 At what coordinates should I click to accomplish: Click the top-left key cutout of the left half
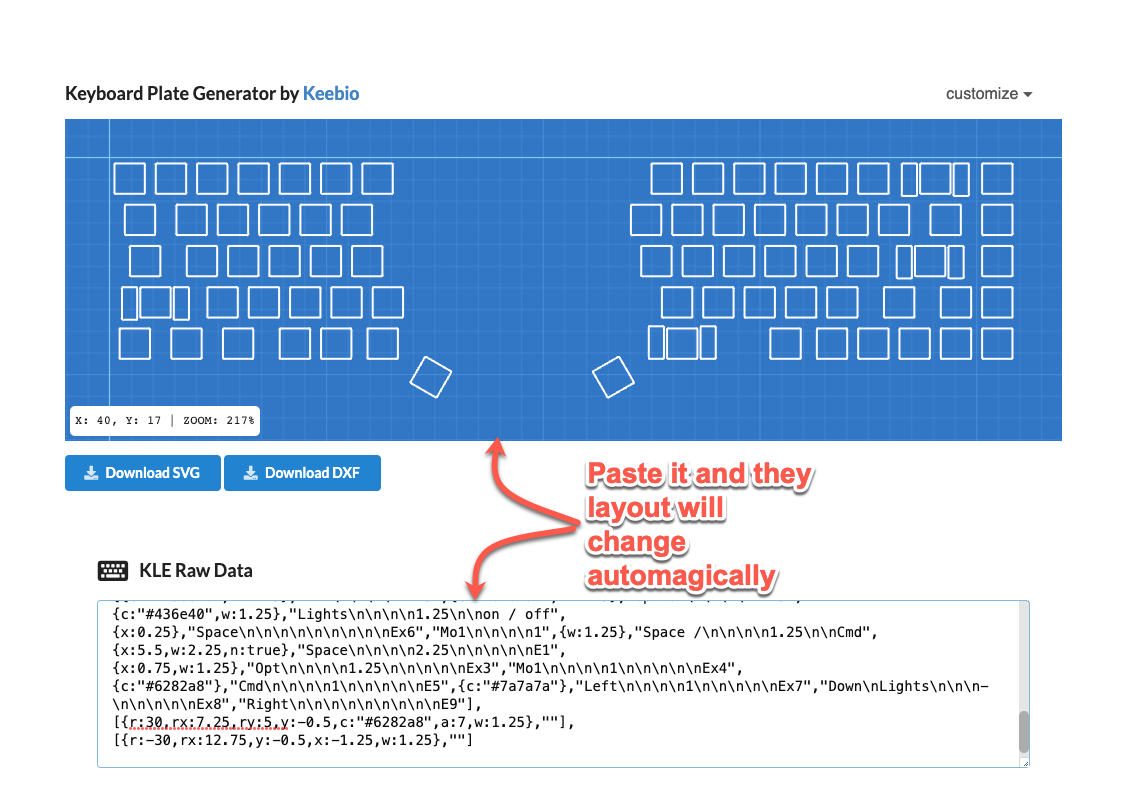pos(129,179)
